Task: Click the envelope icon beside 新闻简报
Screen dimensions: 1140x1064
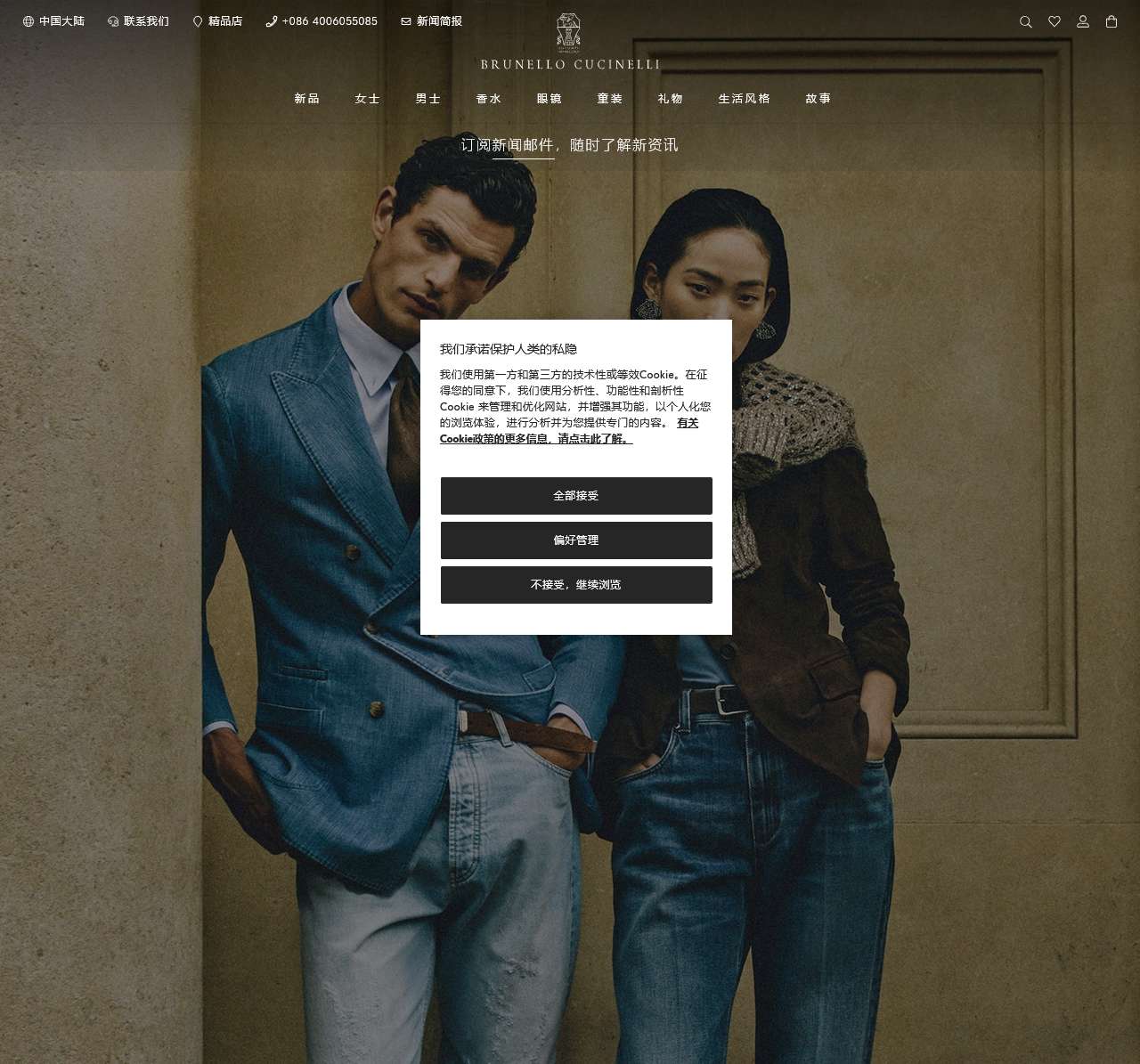Action: click(406, 21)
